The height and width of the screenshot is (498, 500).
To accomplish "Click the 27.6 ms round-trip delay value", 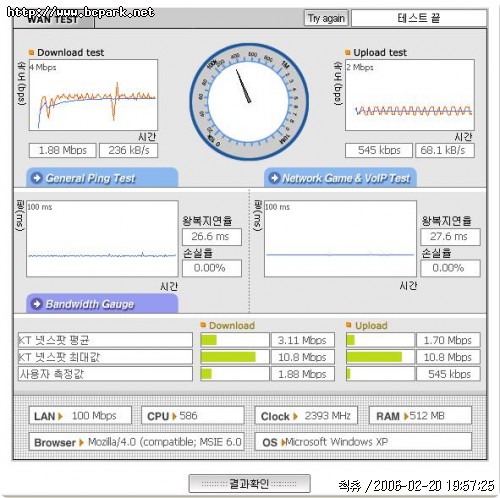I will (450, 237).
